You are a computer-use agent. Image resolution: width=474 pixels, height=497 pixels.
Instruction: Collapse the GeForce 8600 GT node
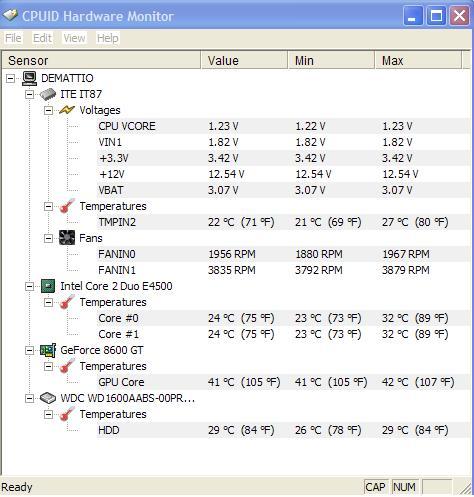pos(30,350)
